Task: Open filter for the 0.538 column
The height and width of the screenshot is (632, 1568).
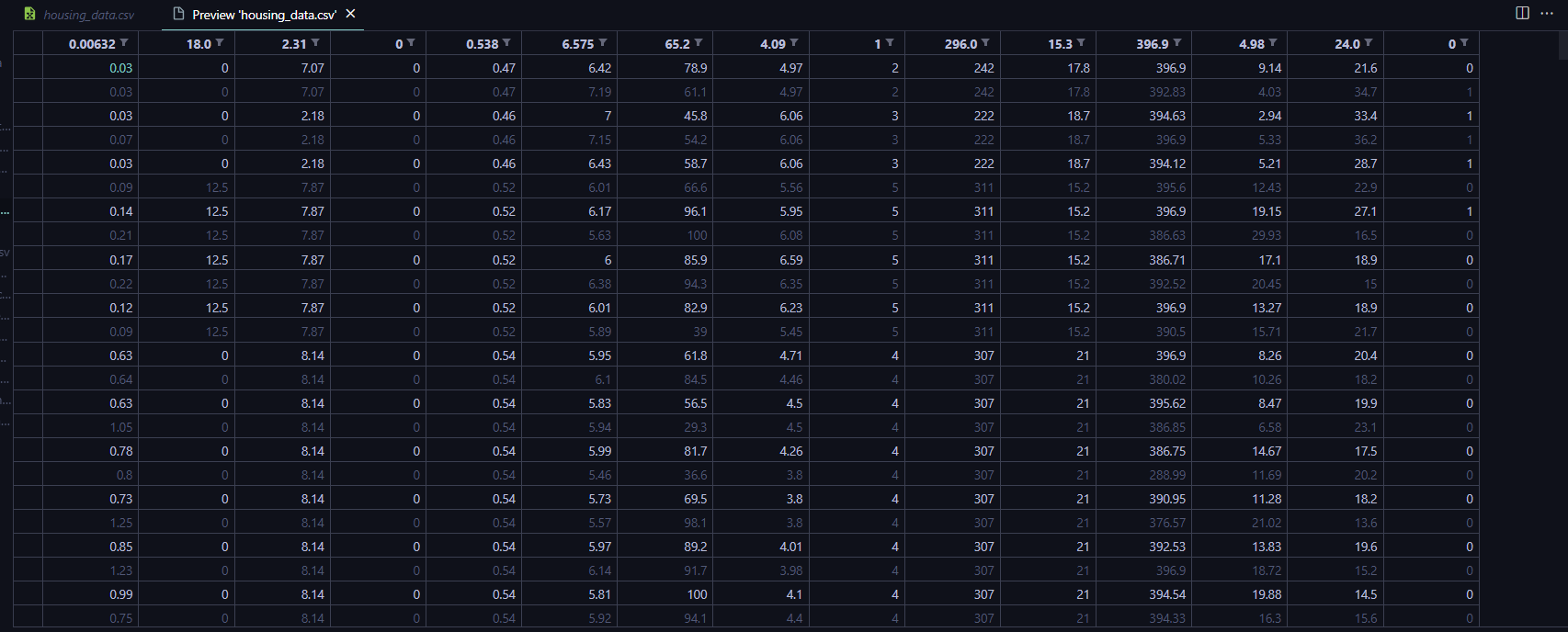Action: (x=506, y=43)
